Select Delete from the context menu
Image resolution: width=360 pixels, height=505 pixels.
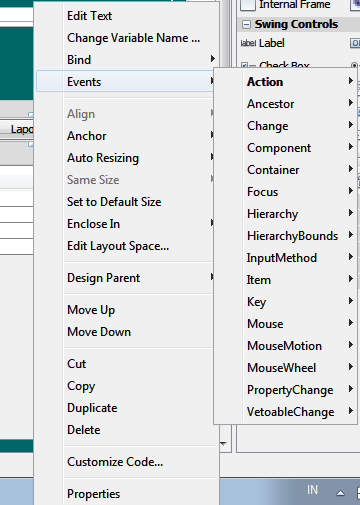127,430
